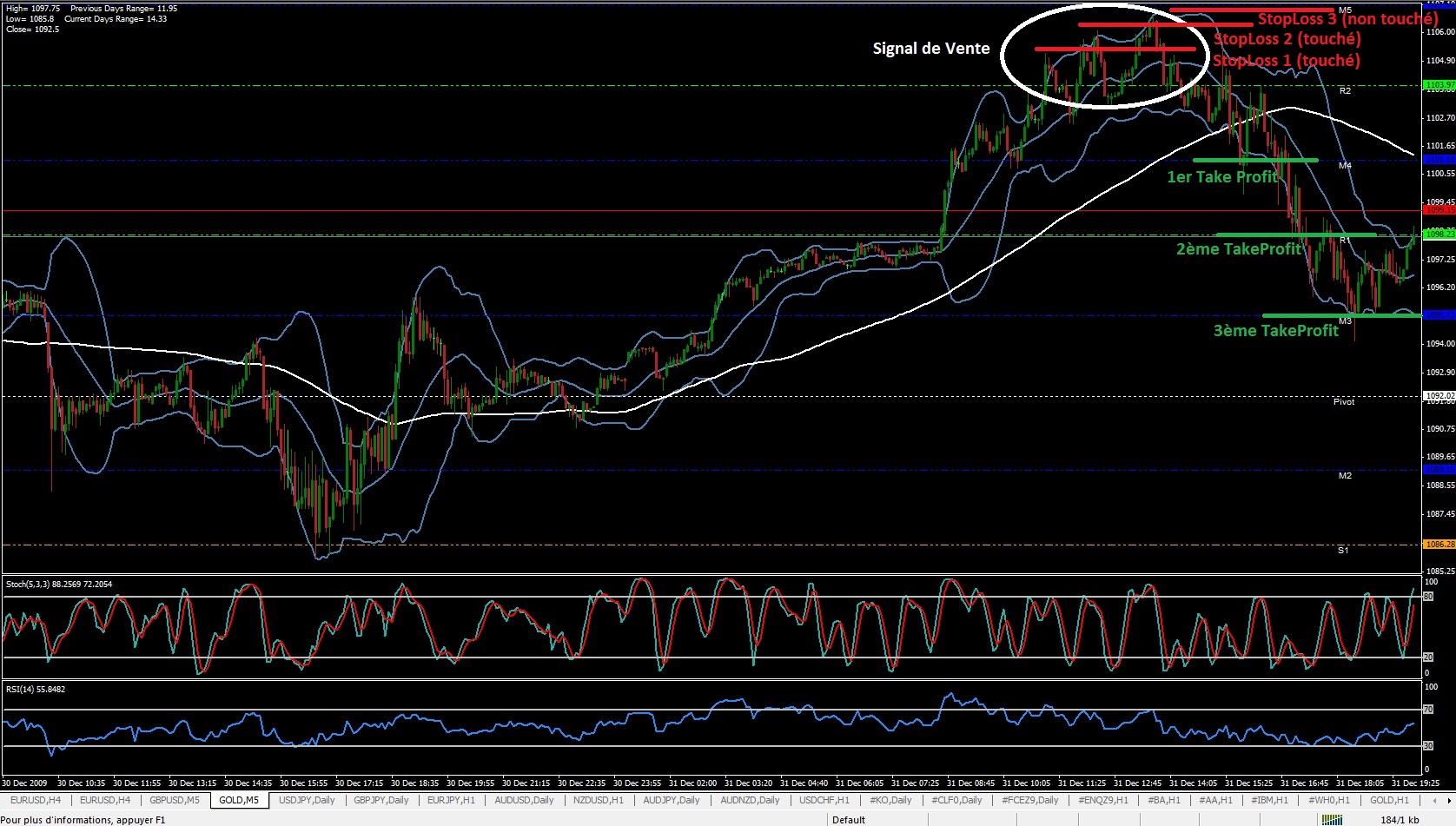This screenshot has width=1456, height=826.
Task: Click the 184/1 kb traffic indicator
Action: [1400, 819]
